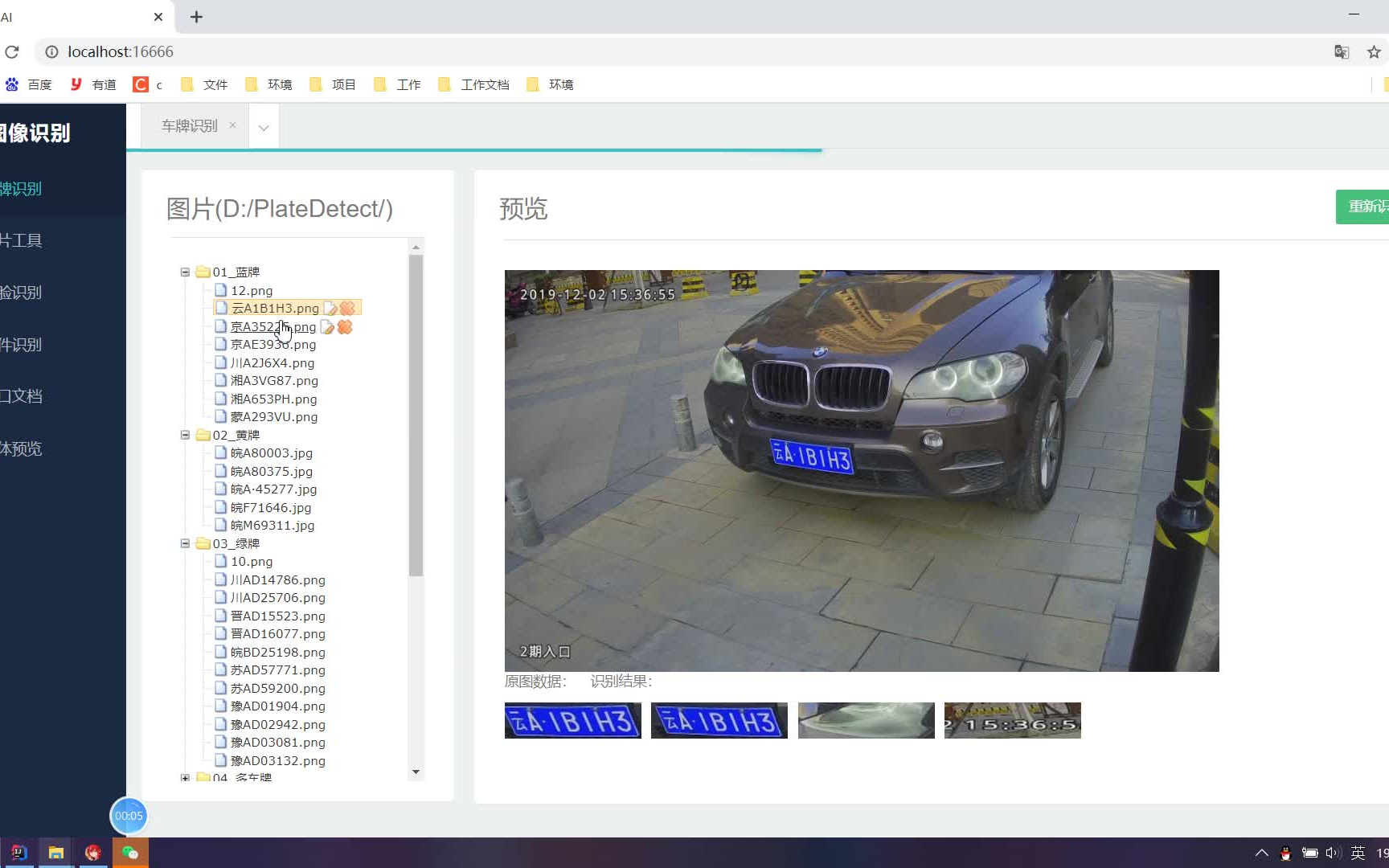Screen dimensions: 1389x868
Task: Bookmark this page with the star icon
Action: [1374, 52]
